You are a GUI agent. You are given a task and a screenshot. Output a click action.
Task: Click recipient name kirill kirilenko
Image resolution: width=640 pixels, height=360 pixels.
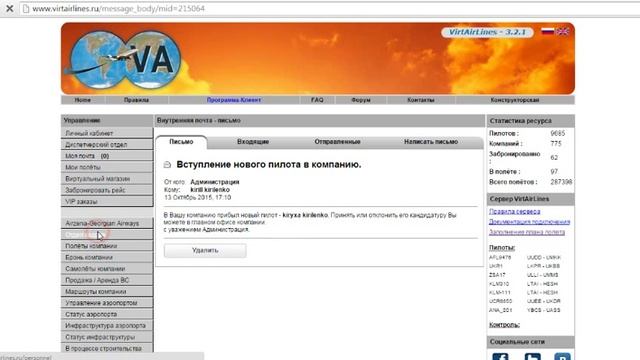pos(210,190)
